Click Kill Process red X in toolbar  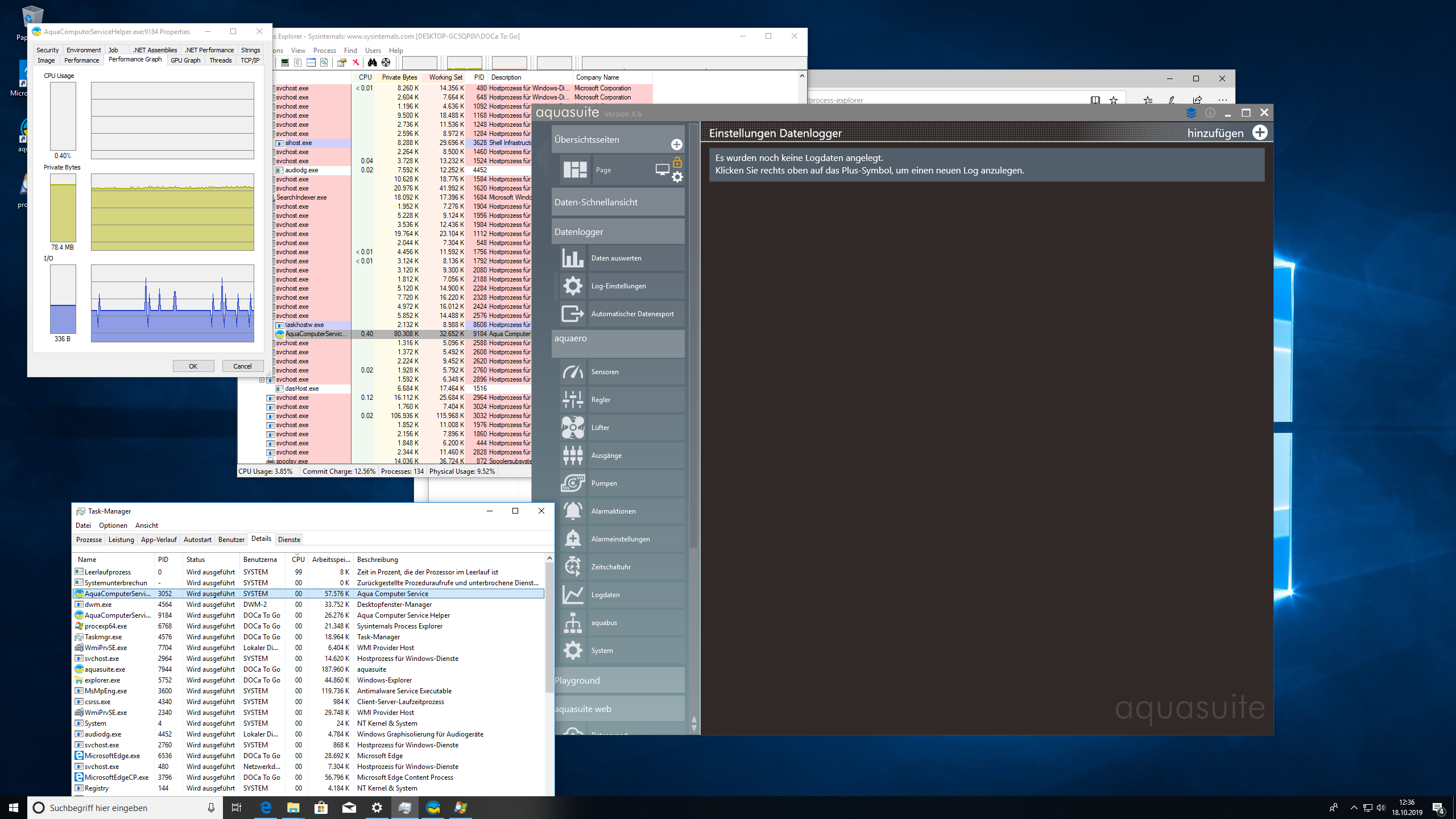[x=355, y=63]
